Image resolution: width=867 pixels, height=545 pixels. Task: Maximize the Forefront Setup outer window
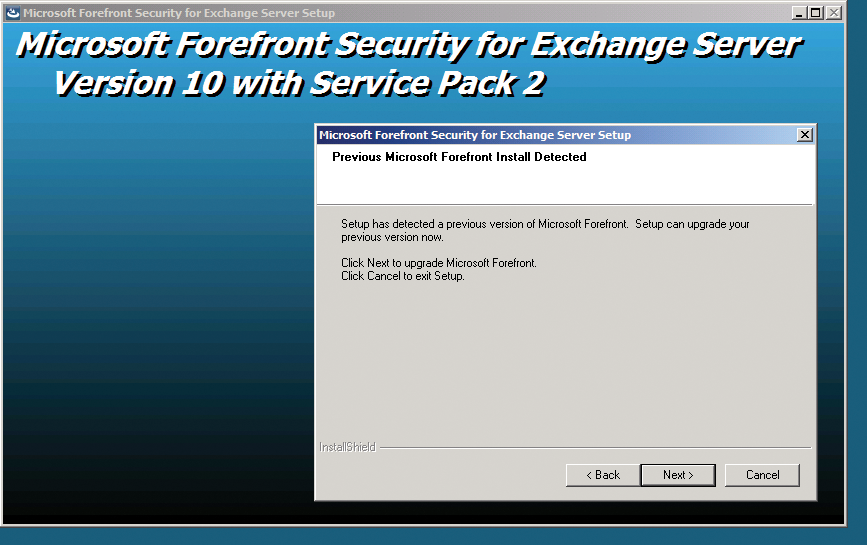[x=815, y=13]
